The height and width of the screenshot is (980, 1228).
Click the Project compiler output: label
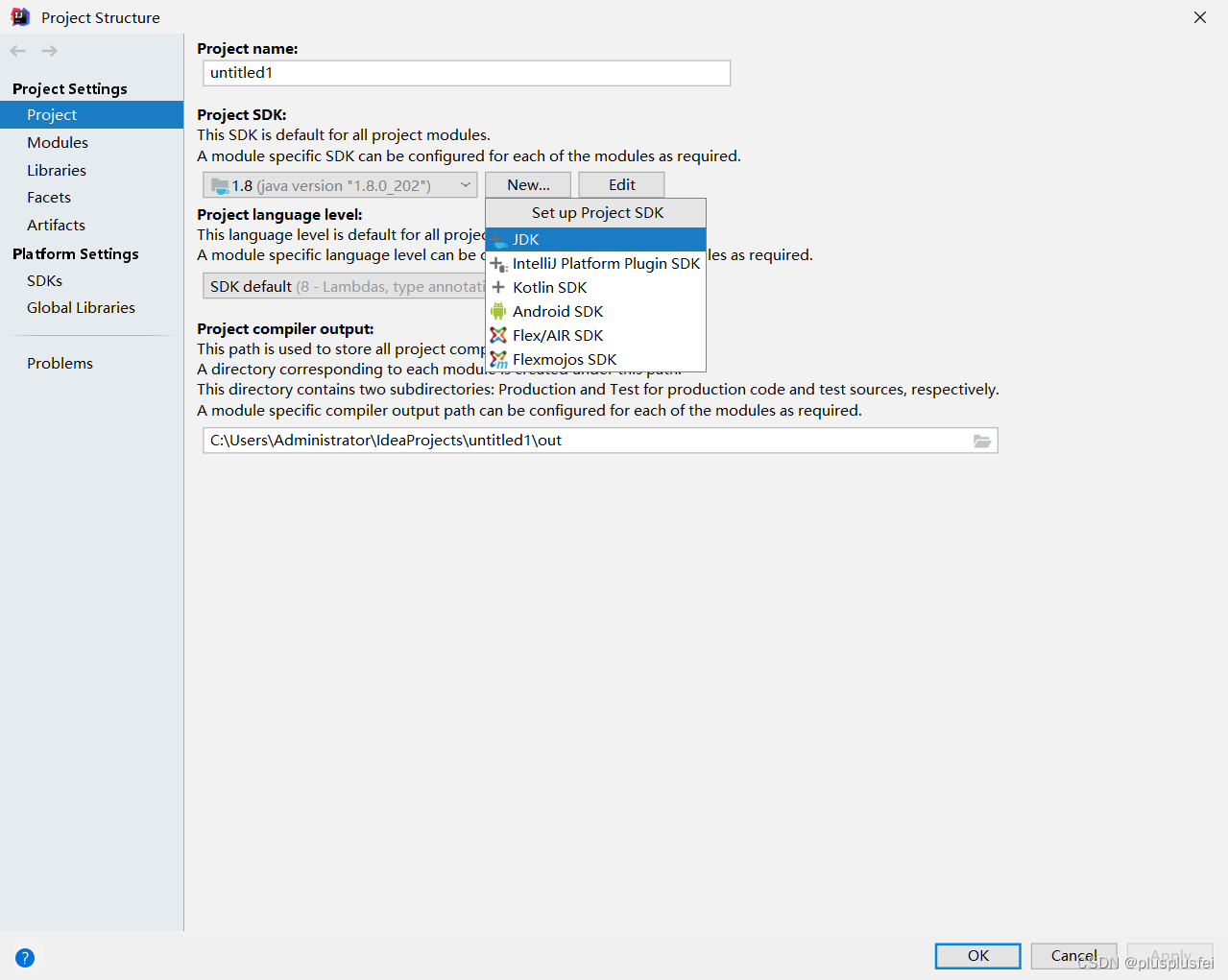point(285,328)
